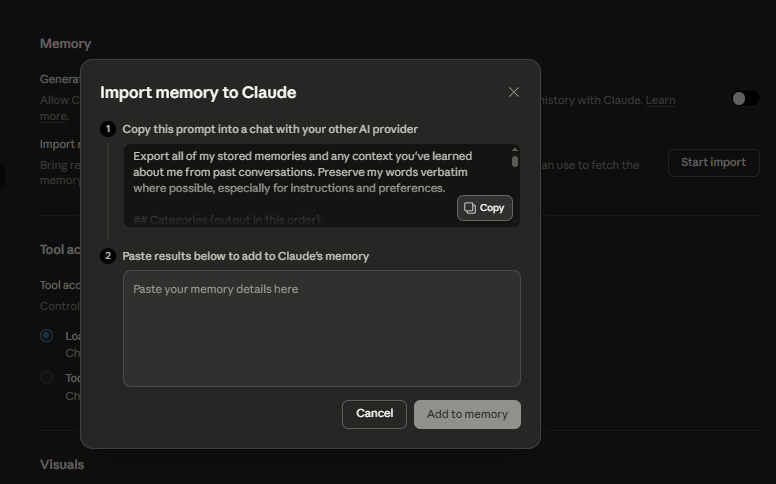Click the step 1 number badge
The width and height of the screenshot is (776, 484).
(x=108, y=129)
